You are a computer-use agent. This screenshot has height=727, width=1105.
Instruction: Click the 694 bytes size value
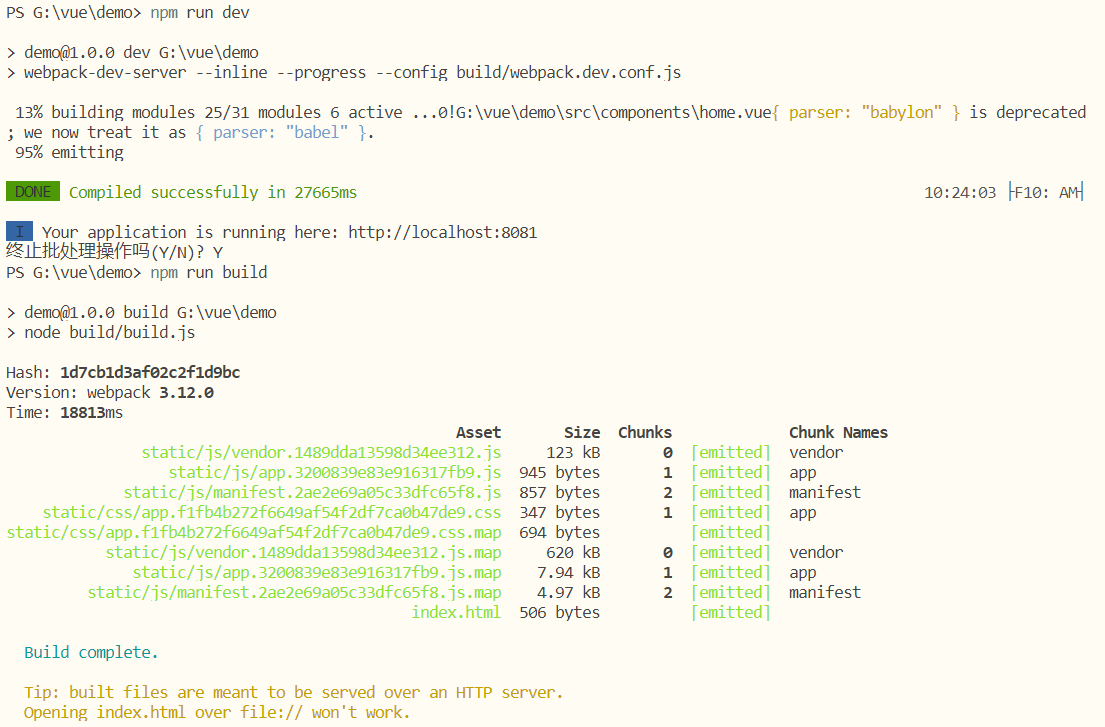point(560,533)
